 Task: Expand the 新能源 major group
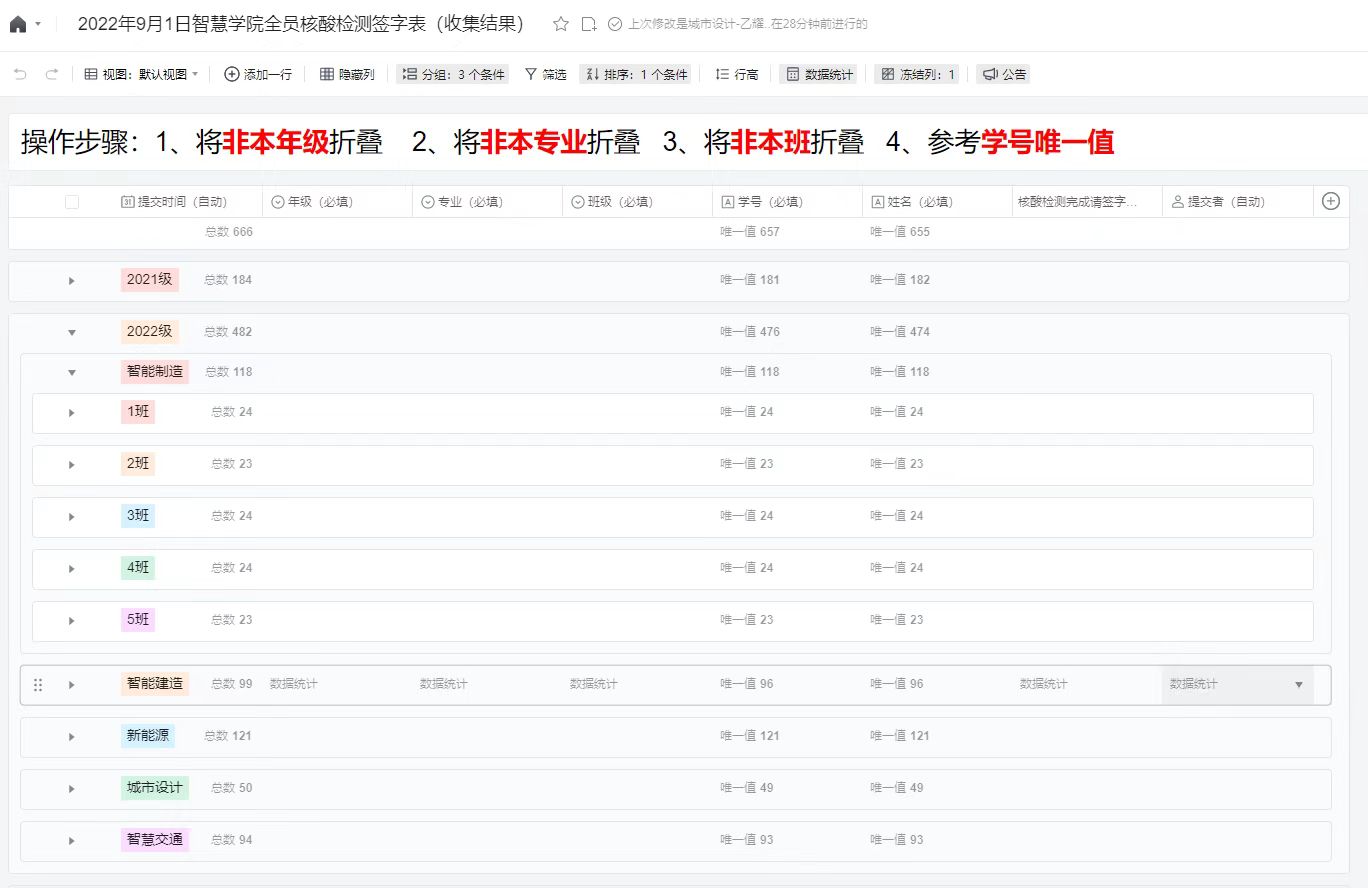[72, 736]
